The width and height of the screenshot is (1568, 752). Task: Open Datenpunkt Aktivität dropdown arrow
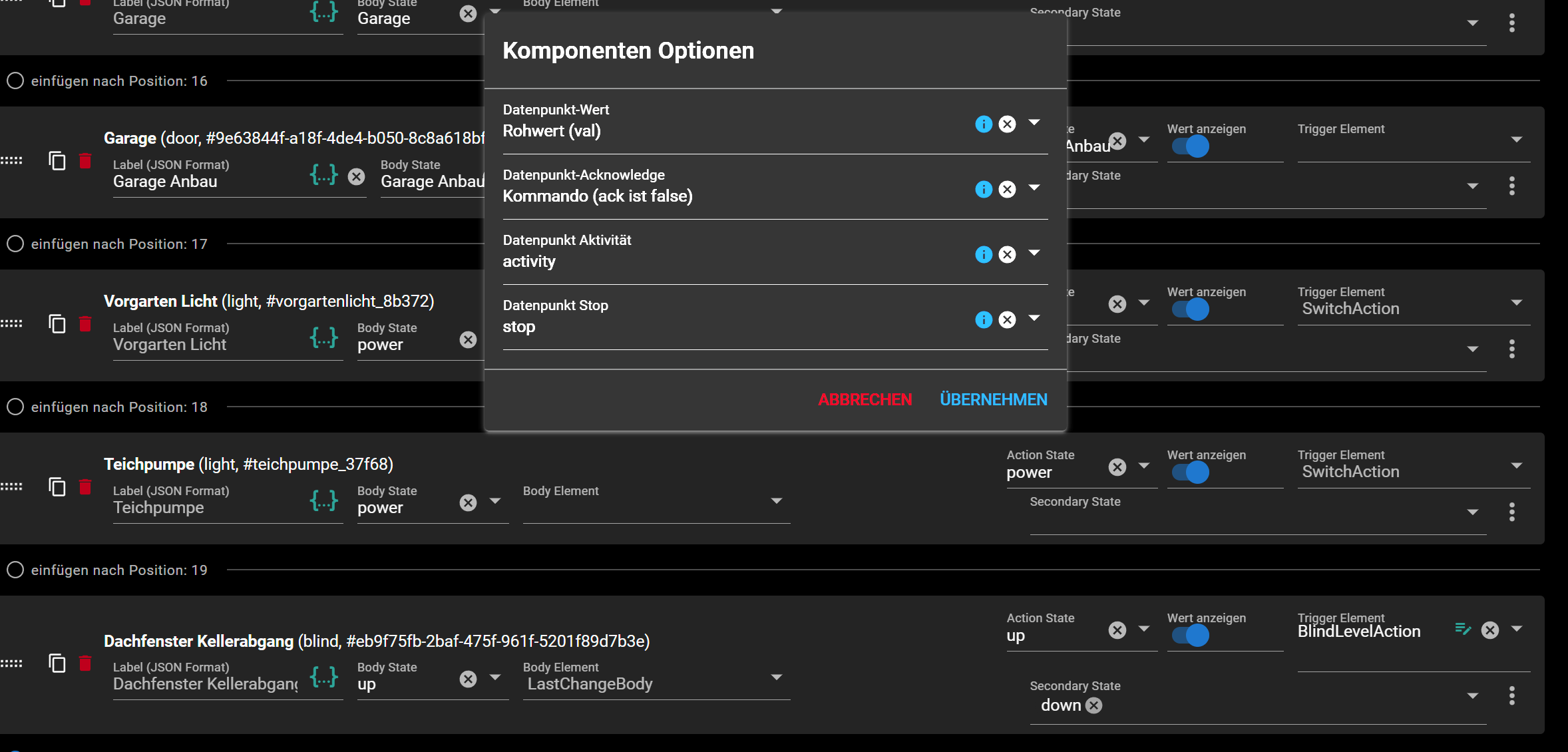click(1034, 254)
